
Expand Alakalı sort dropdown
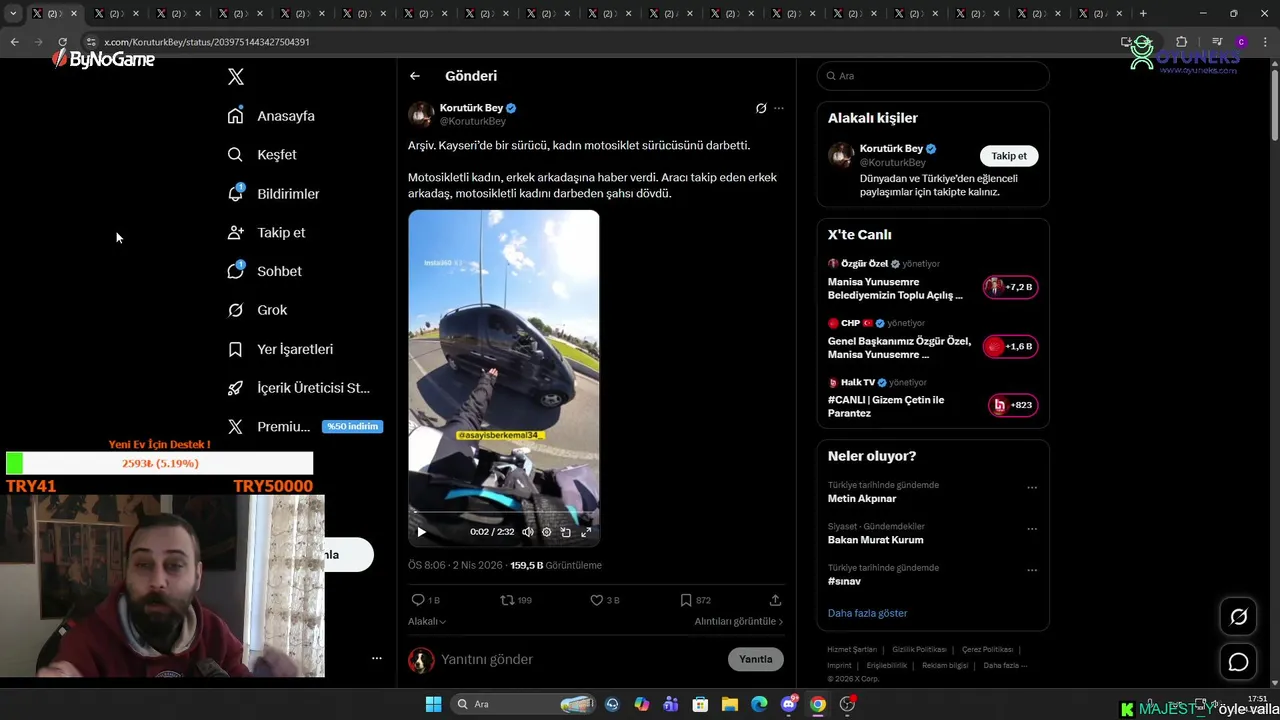click(427, 621)
